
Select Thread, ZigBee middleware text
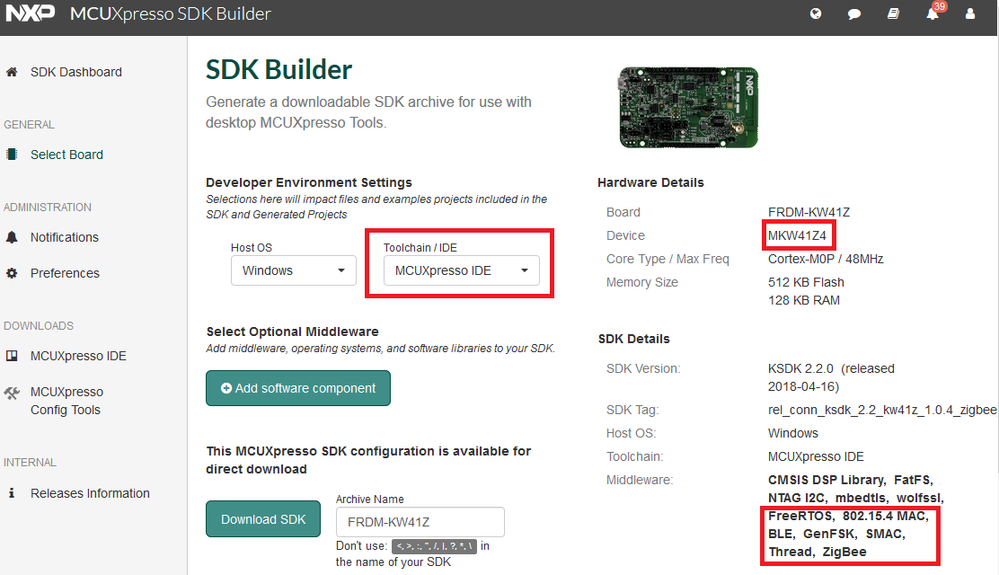pyautogui.click(x=817, y=551)
